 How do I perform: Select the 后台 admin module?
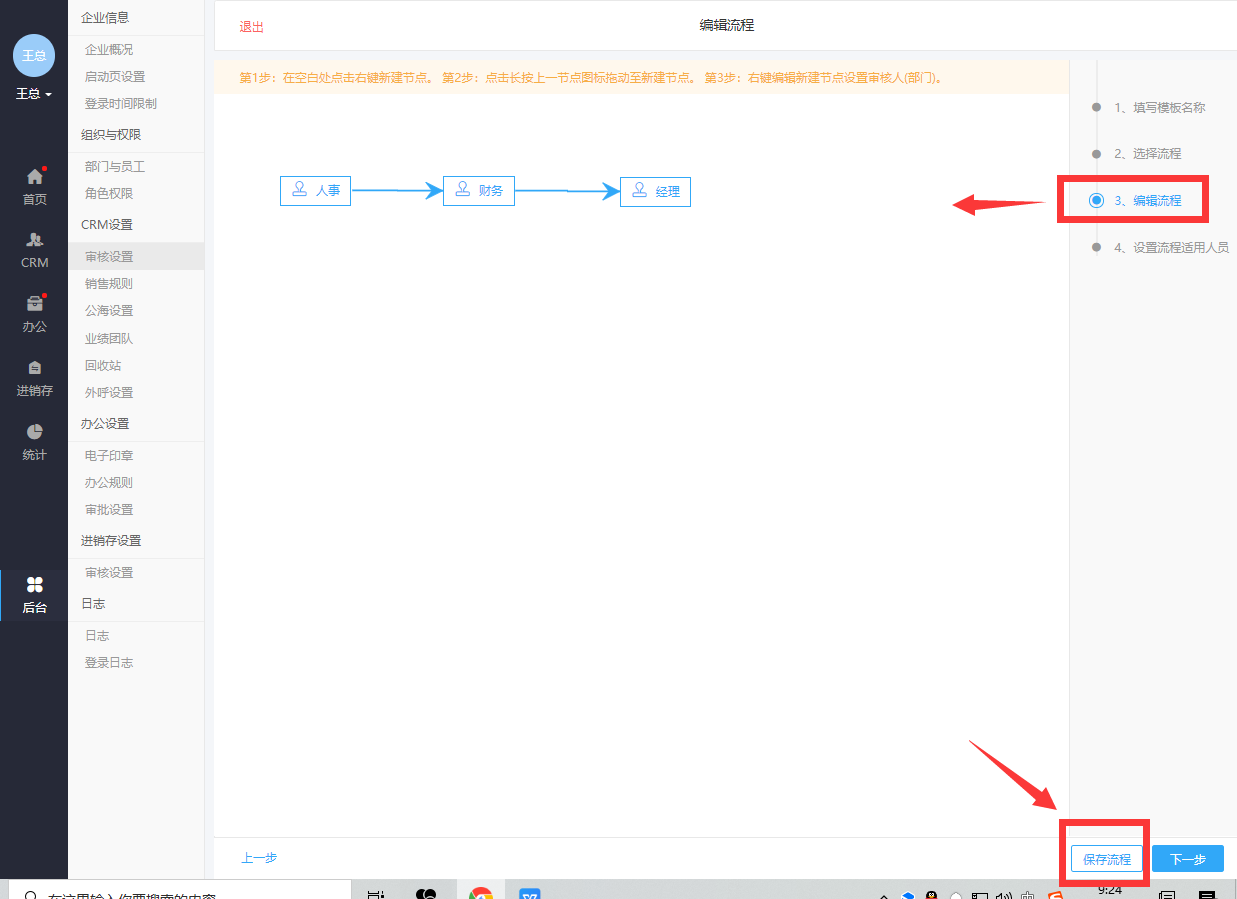click(34, 595)
